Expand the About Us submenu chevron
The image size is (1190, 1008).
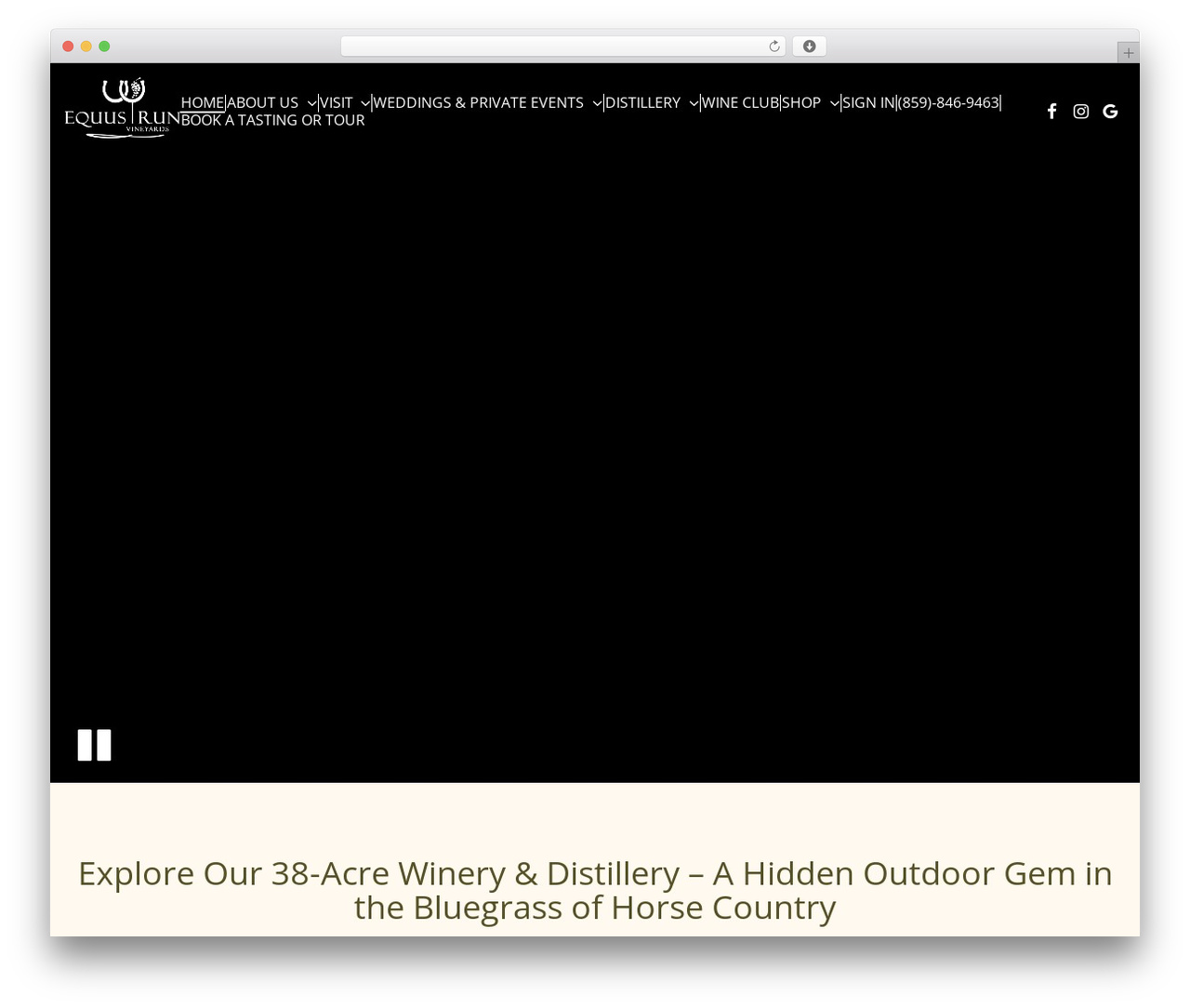click(311, 103)
